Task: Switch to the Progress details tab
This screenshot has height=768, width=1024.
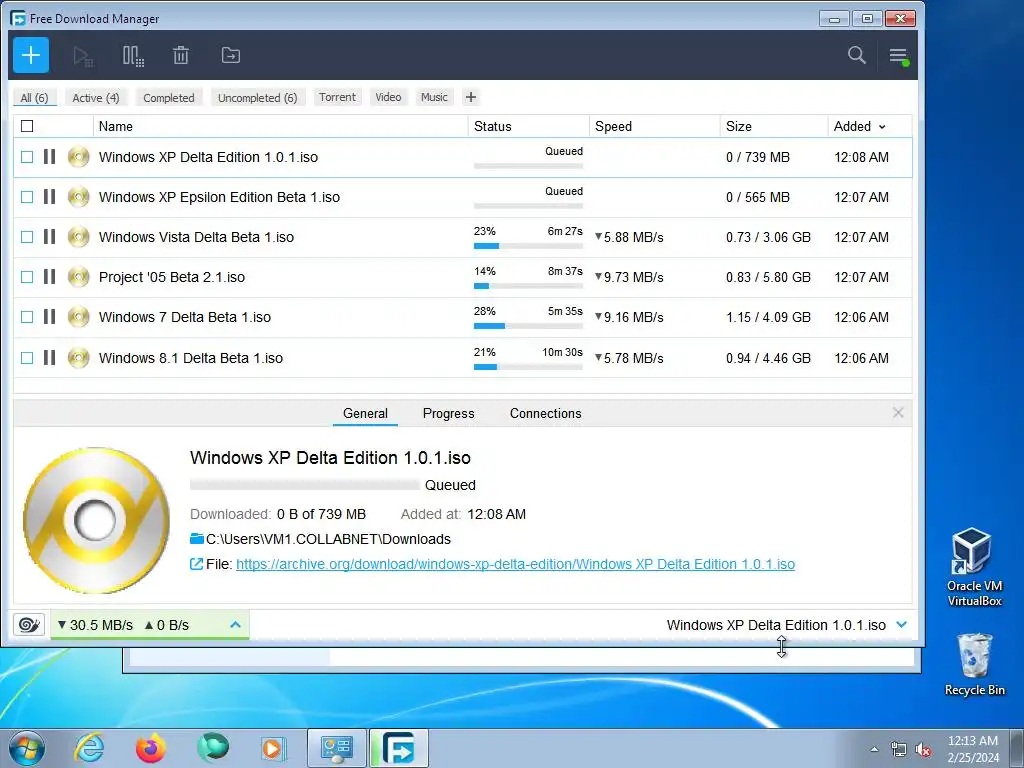Action: (449, 413)
